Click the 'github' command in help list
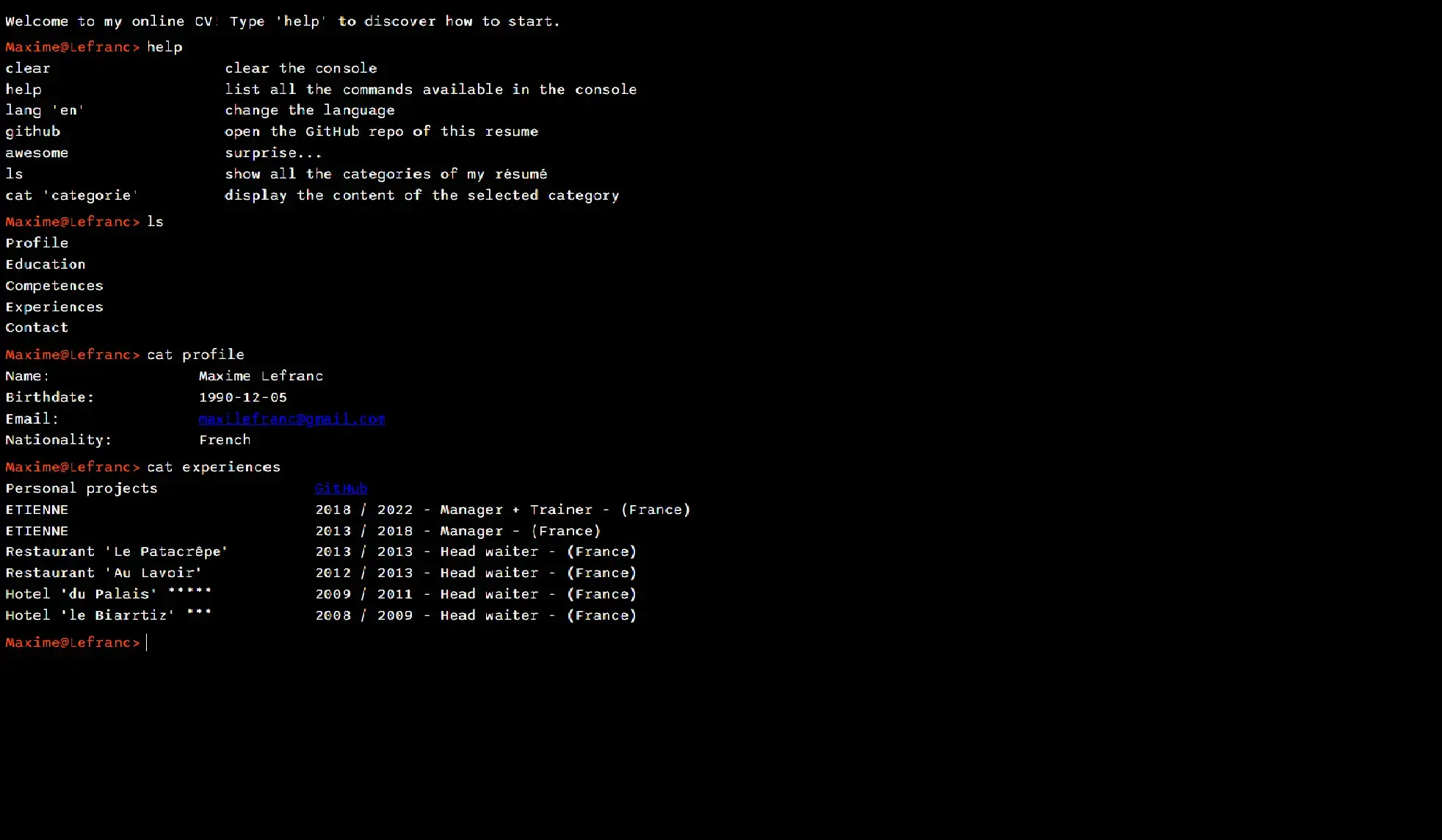 [33, 131]
